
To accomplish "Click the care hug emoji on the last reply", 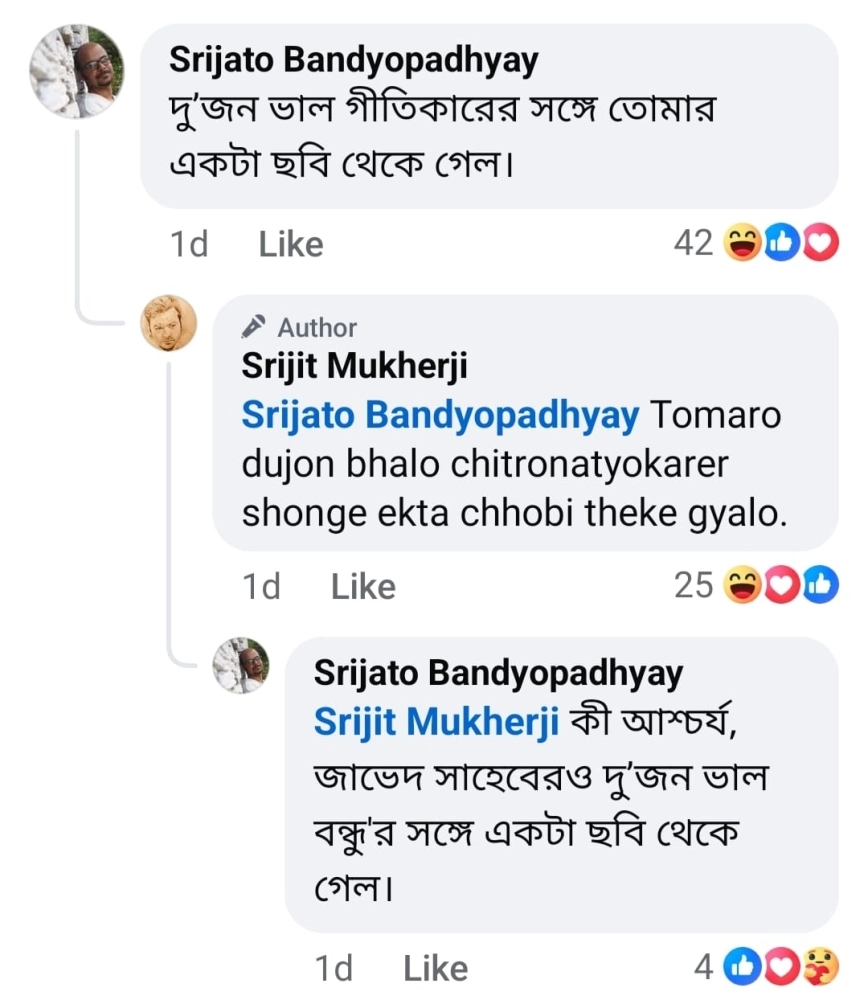I will (820, 967).
